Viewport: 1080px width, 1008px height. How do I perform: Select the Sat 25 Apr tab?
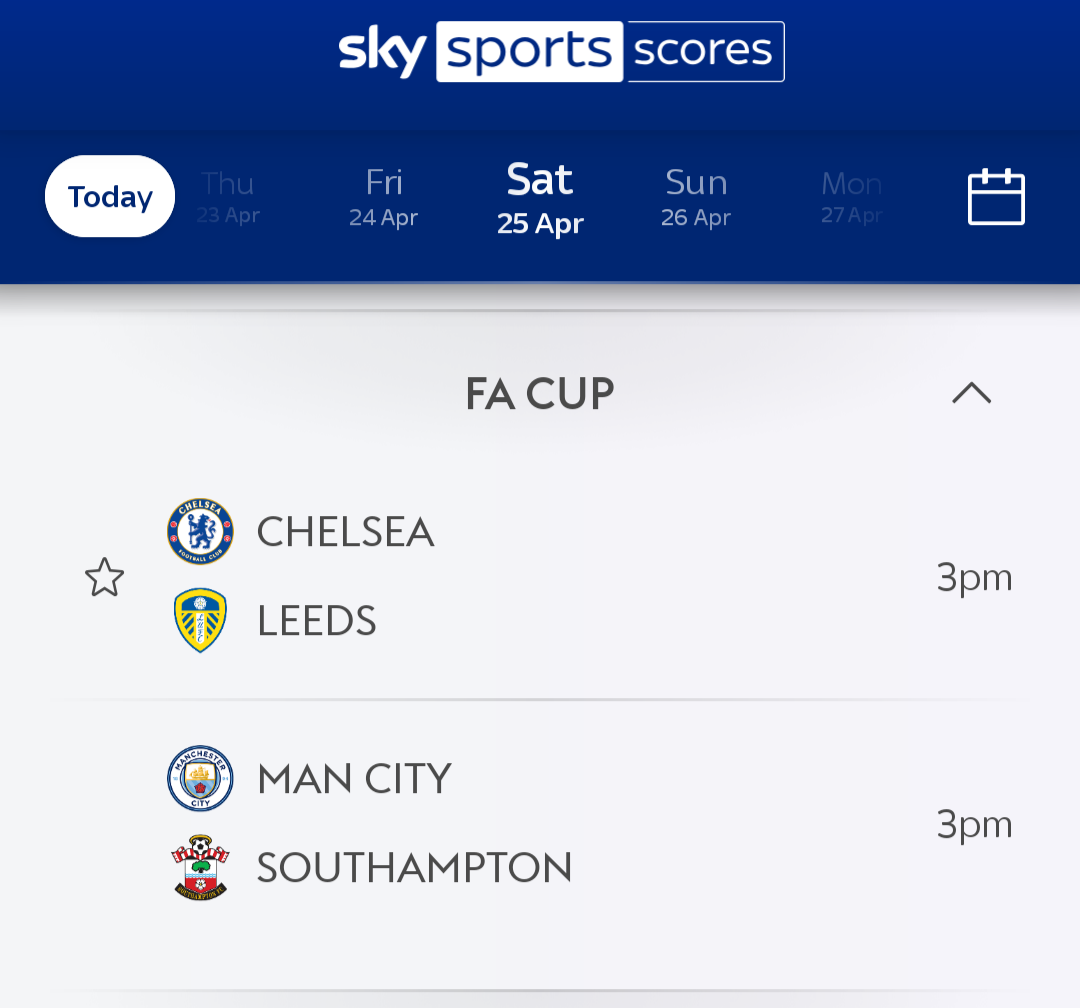coord(540,197)
